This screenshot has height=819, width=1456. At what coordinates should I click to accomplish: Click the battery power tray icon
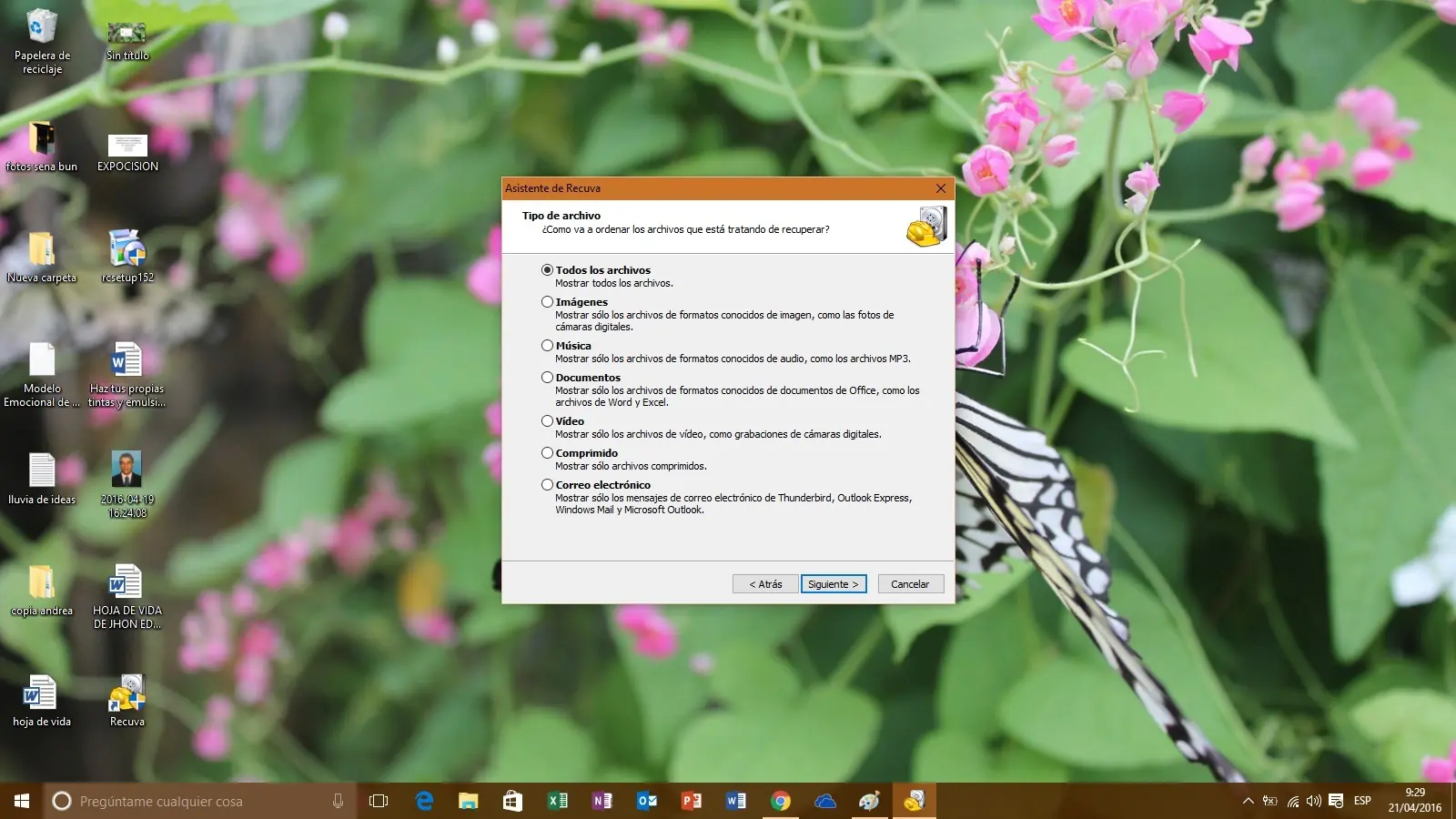1270,801
